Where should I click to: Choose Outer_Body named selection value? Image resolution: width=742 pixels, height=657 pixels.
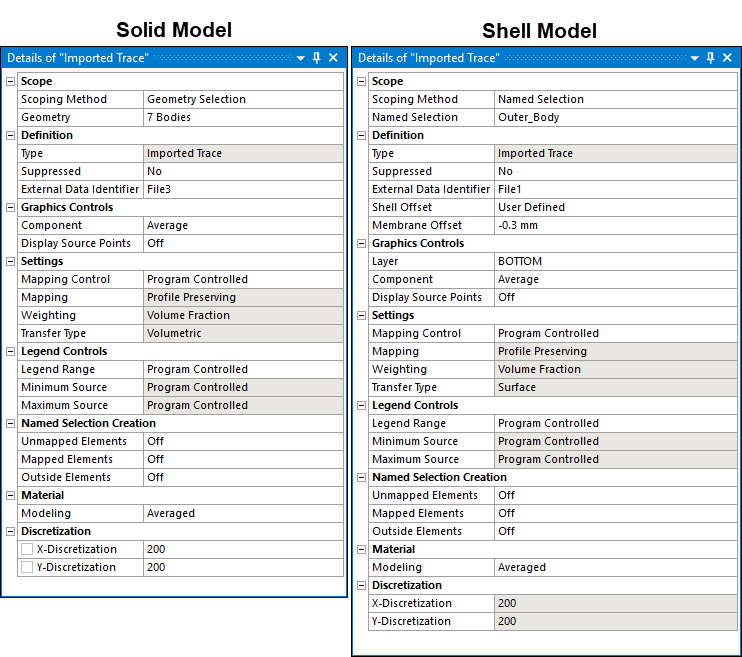(616, 117)
